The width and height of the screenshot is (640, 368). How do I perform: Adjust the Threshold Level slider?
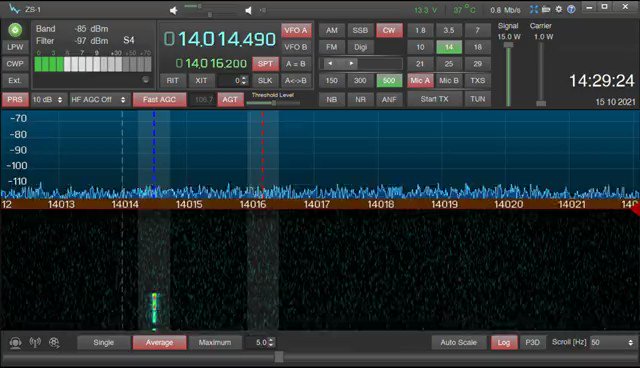tap(273, 103)
